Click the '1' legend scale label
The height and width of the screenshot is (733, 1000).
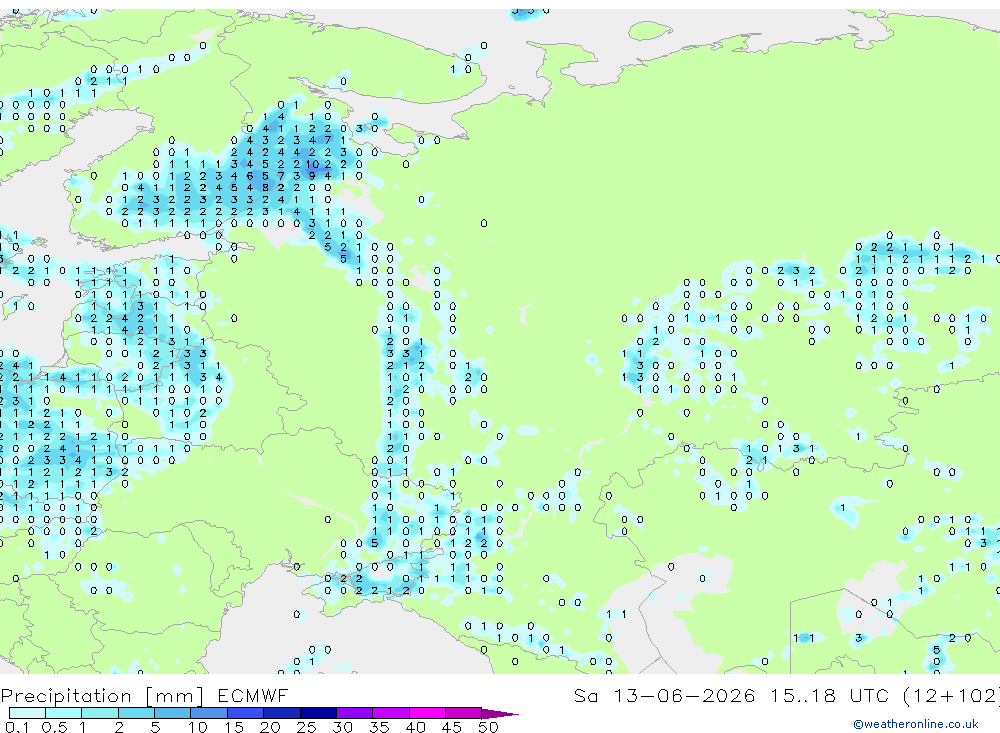82,727
